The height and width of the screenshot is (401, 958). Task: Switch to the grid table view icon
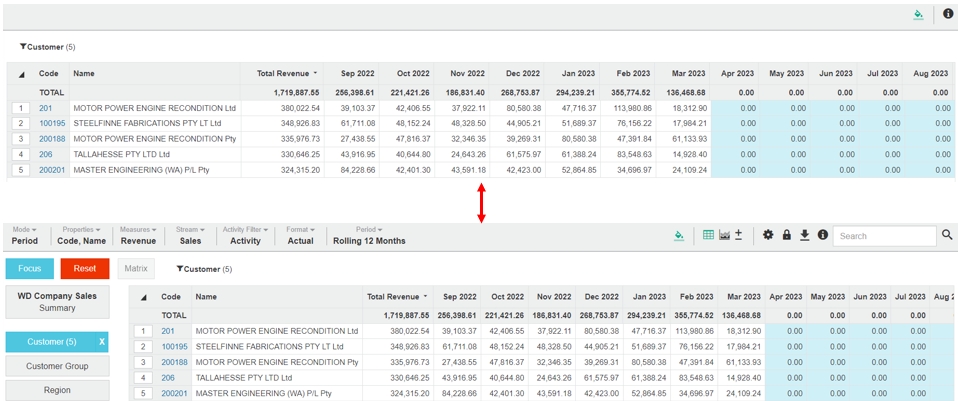[x=708, y=235]
